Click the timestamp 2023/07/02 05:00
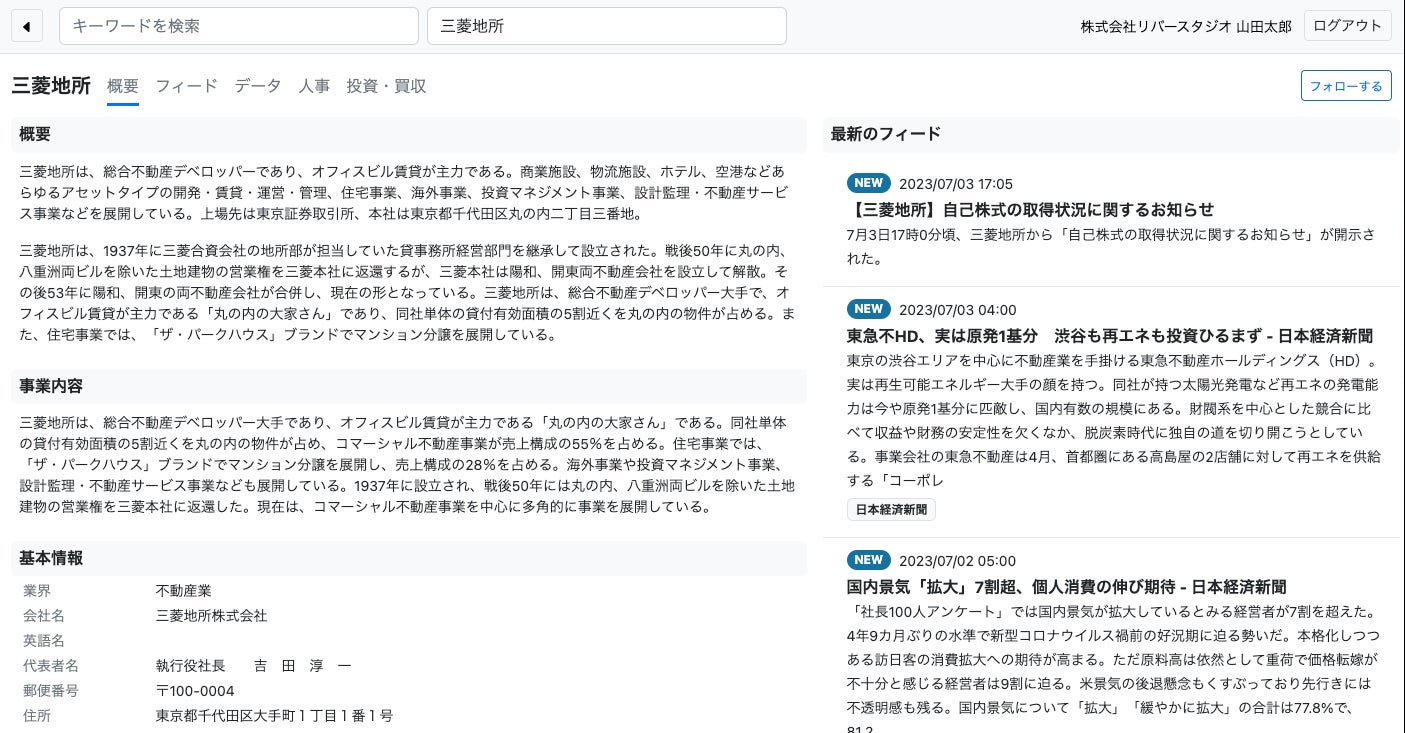 (x=958, y=561)
